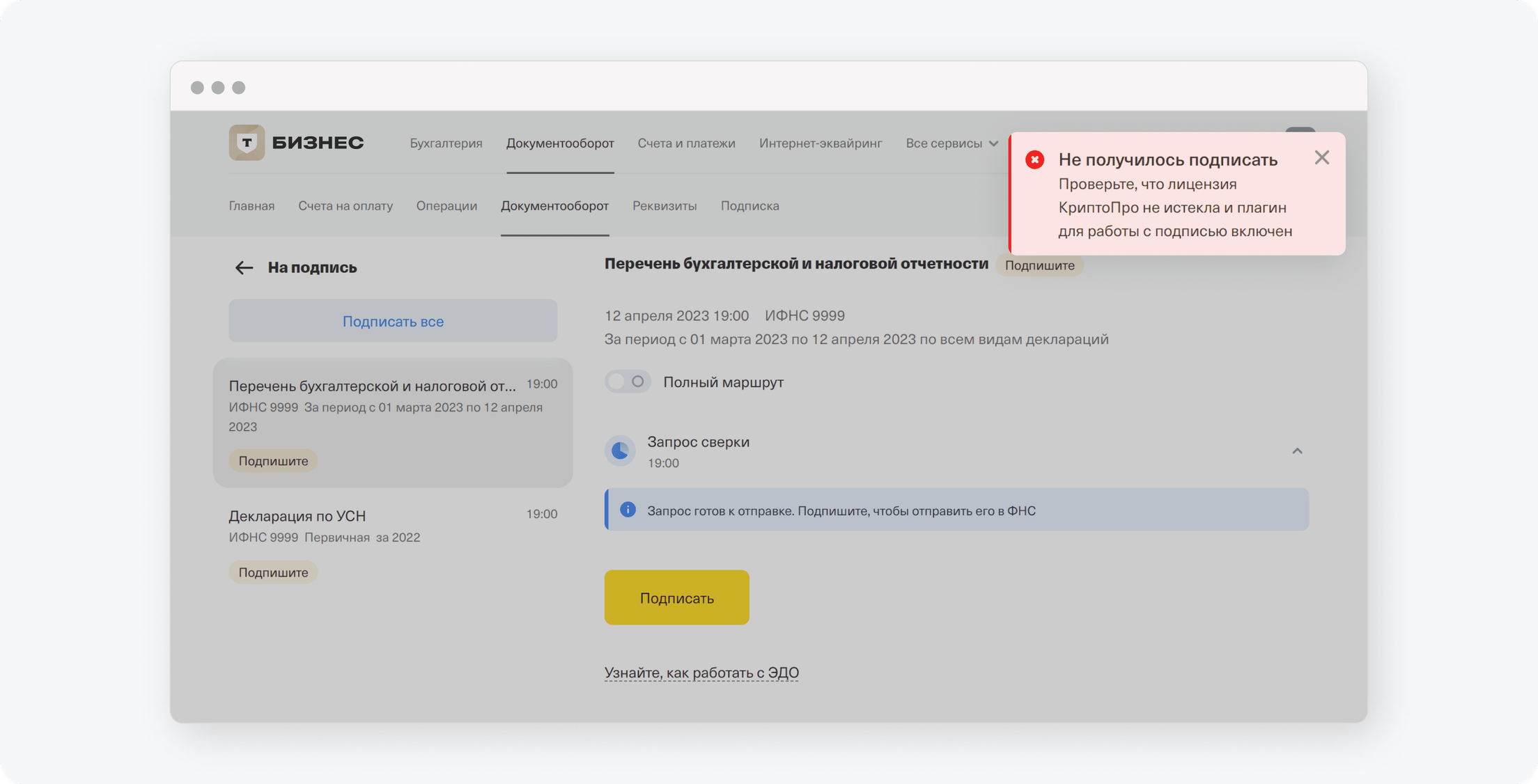Open the 'Интернет-эквайринг' section
Screen dimensions: 1538x784
click(821, 143)
